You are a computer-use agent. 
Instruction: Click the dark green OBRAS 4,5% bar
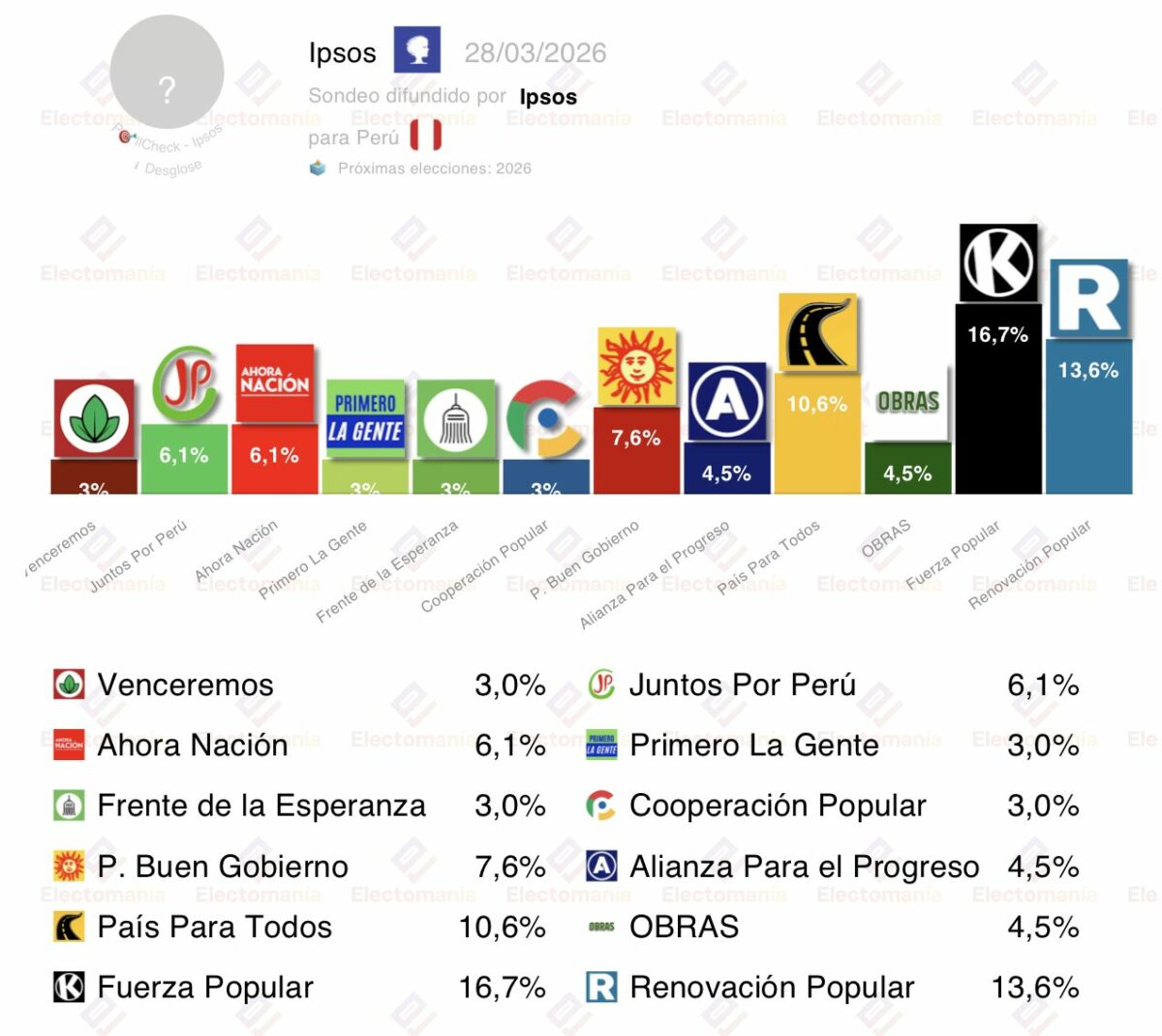point(907,470)
